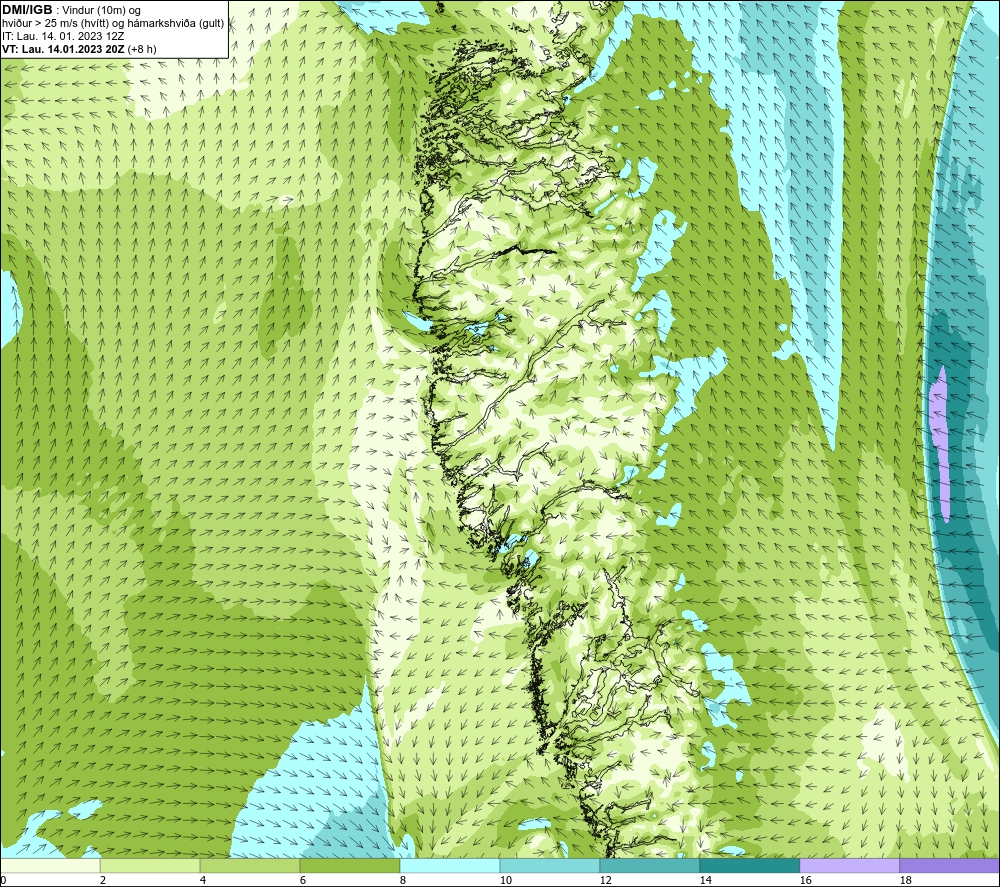Click the 'VT: Lau. 14.01.2023 20Z' line

[63, 49]
